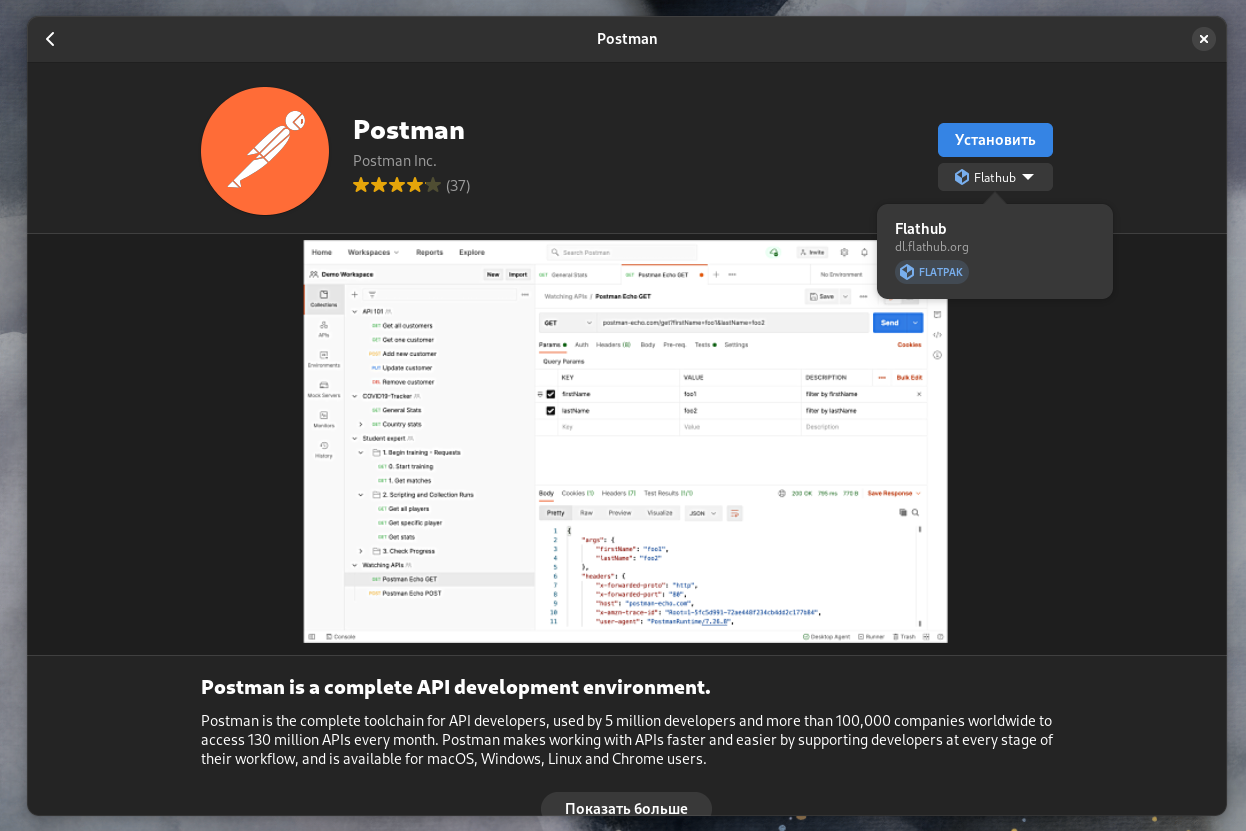
Task: Click the dl.flathub.org address text
Action: [932, 247]
